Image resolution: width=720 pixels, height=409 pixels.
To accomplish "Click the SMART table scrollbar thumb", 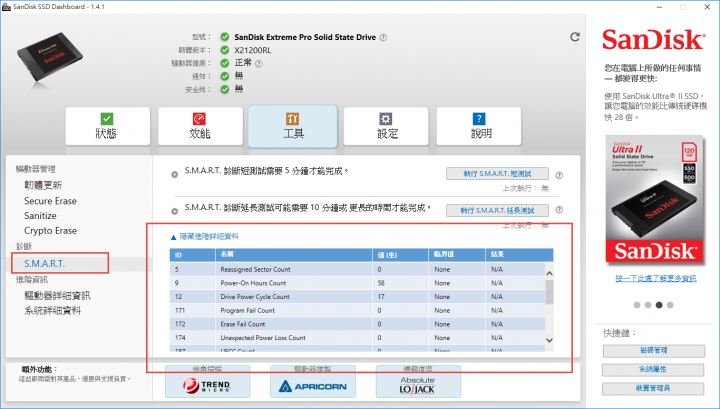I will click(x=549, y=292).
